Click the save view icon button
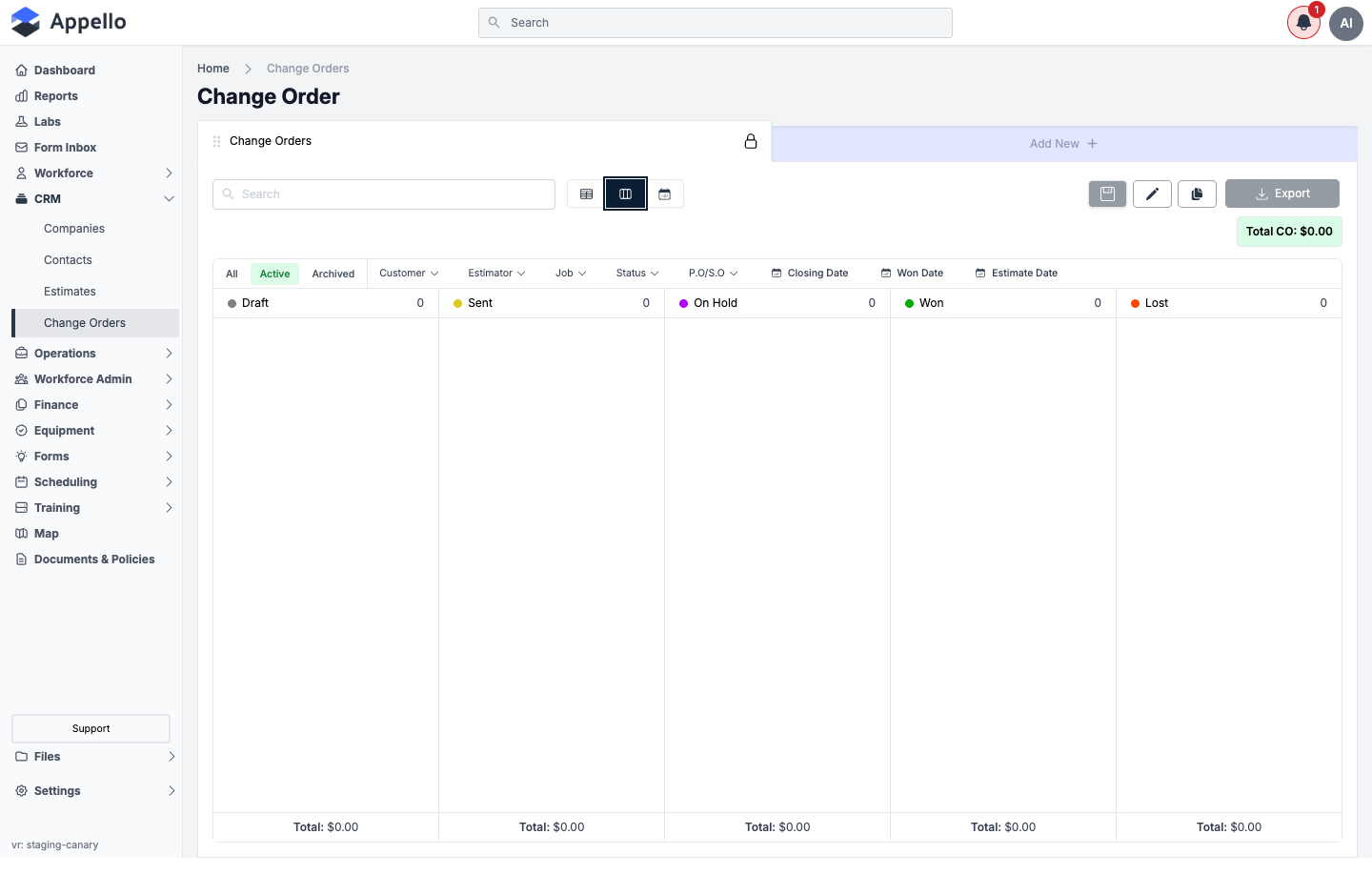 (1107, 193)
